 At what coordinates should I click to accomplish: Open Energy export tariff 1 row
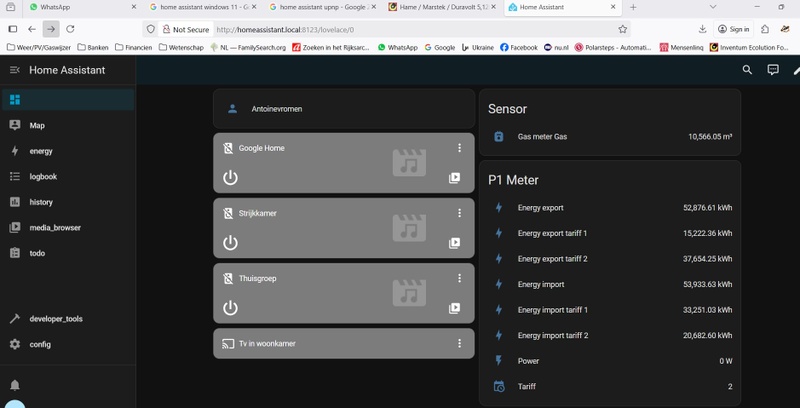[x=610, y=233]
